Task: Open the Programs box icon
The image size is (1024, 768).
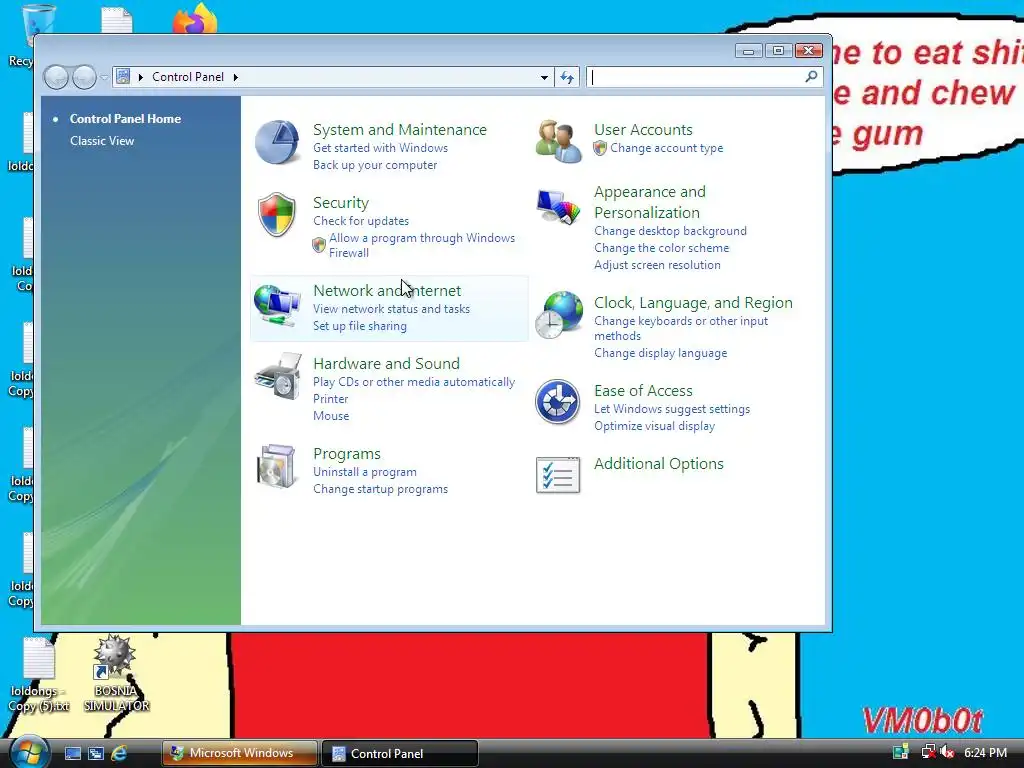Action: tap(277, 466)
